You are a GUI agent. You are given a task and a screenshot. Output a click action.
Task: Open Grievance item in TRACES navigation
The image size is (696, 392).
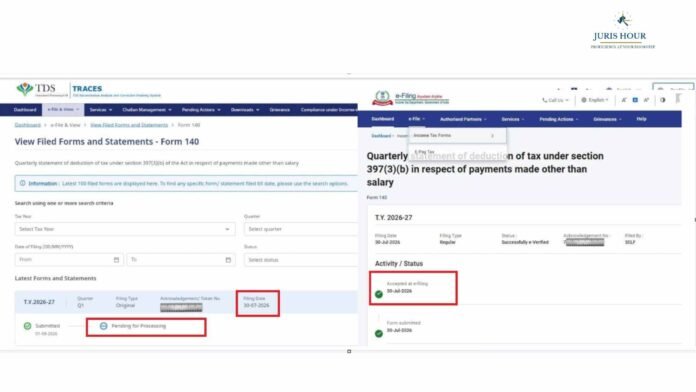[280, 110]
